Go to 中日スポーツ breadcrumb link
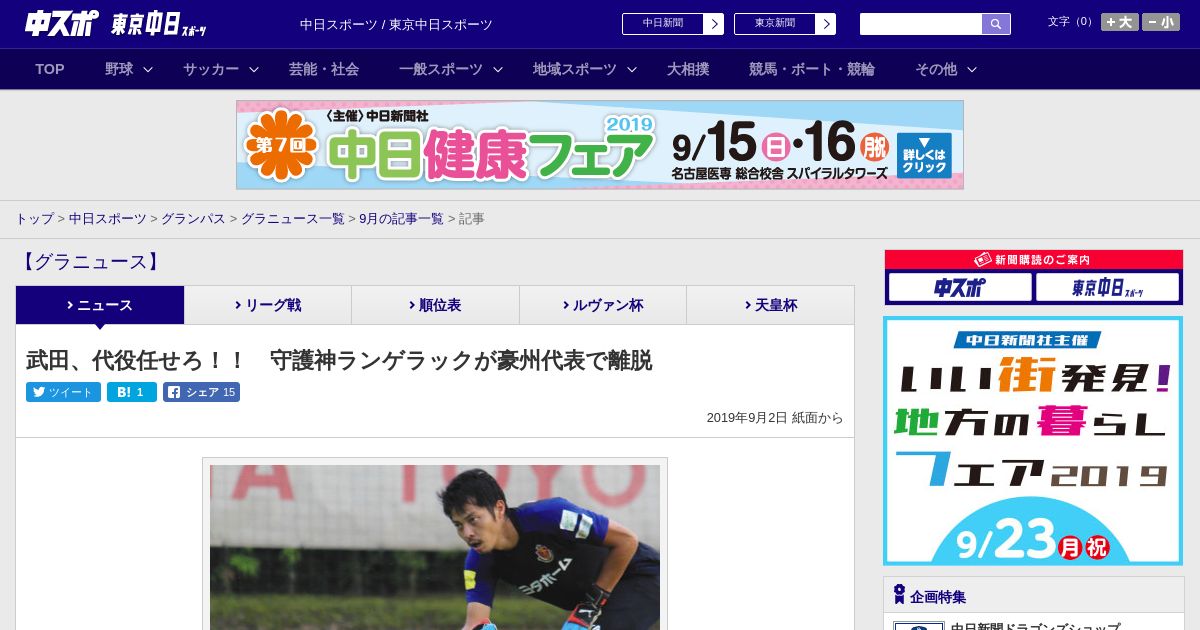Viewport: 1200px width, 630px height. (108, 219)
